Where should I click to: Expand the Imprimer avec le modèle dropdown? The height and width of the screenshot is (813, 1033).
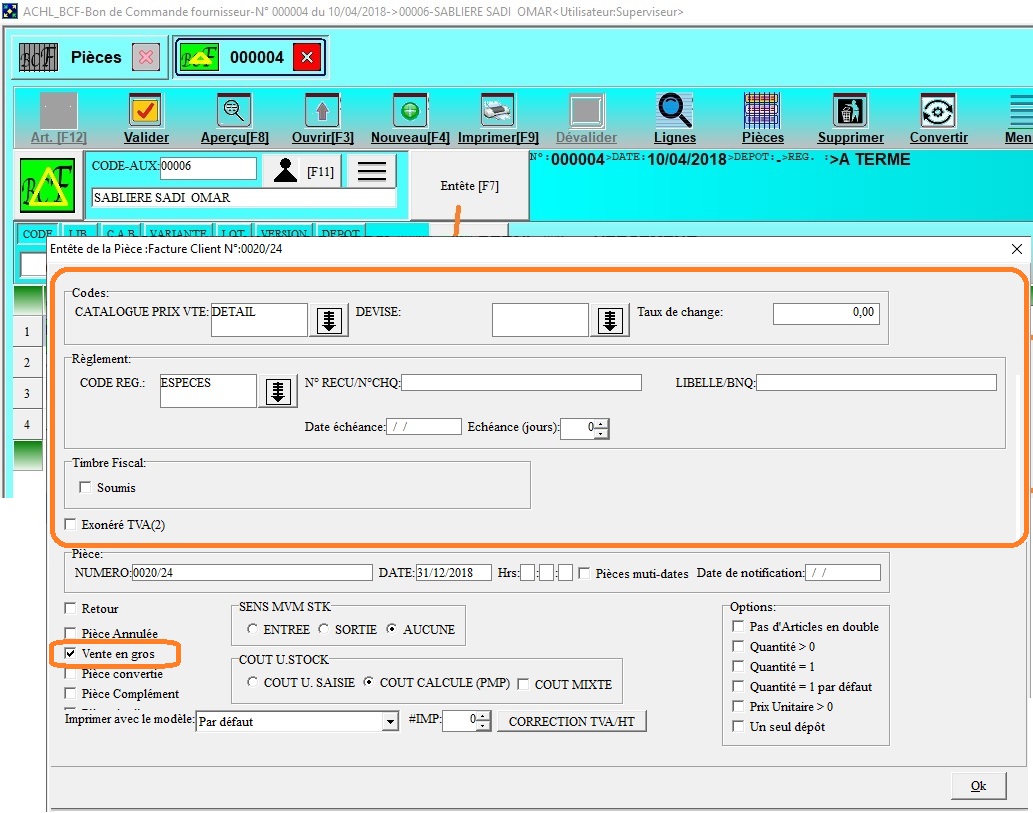(390, 721)
